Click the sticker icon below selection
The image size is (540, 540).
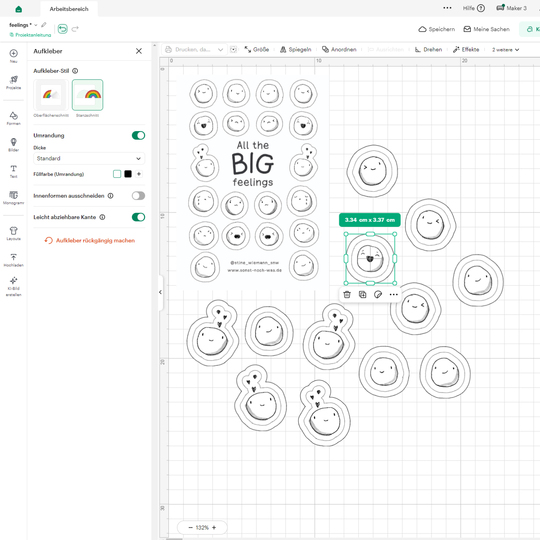pyautogui.click(x=378, y=294)
